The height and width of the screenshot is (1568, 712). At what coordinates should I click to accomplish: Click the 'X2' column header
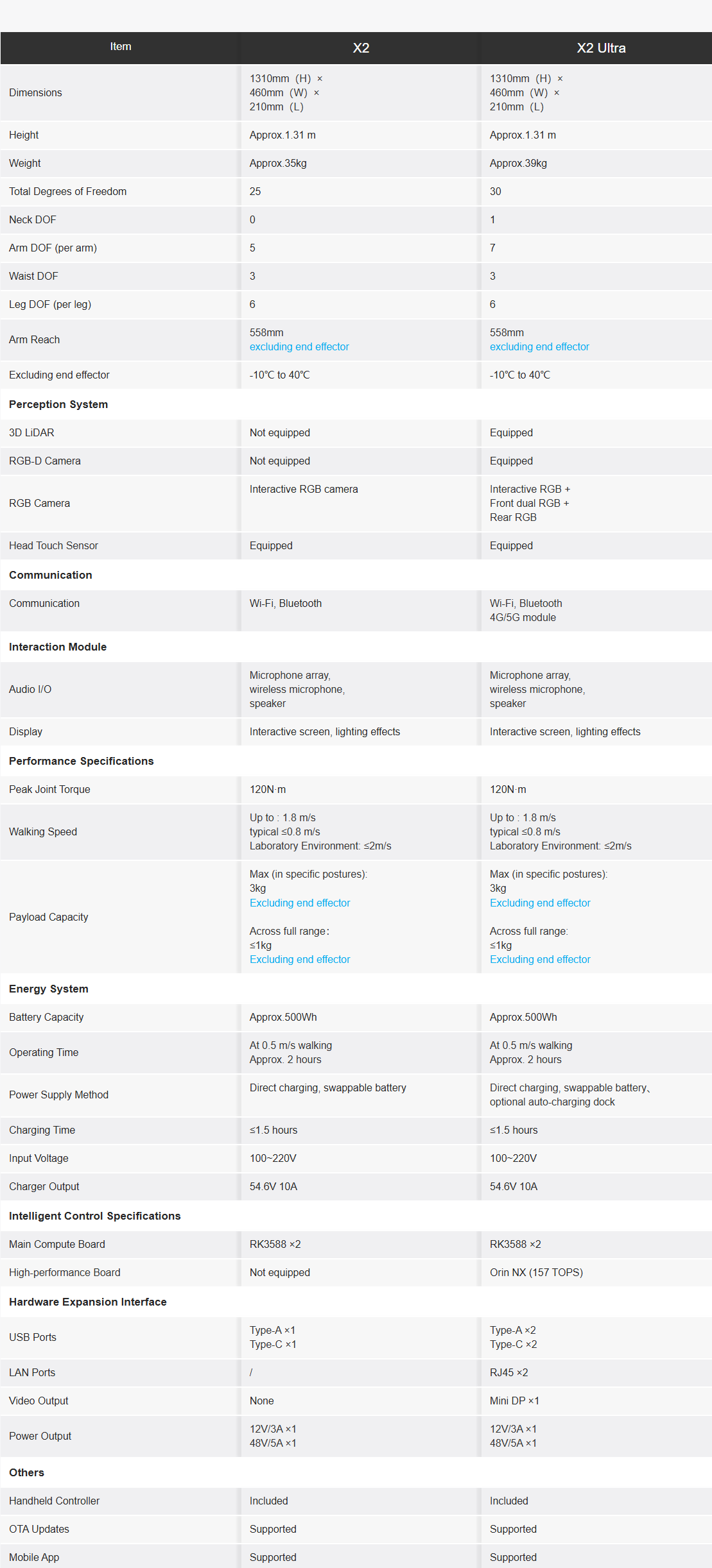click(361, 48)
